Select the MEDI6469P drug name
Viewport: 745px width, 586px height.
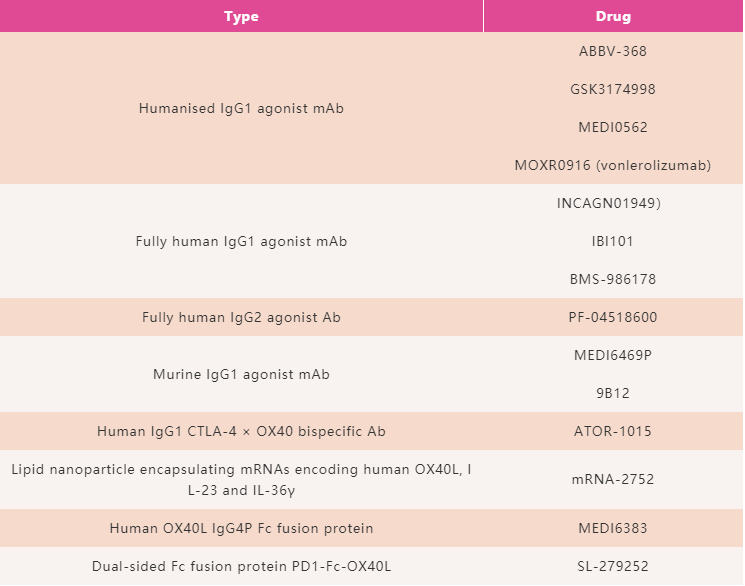coord(613,355)
